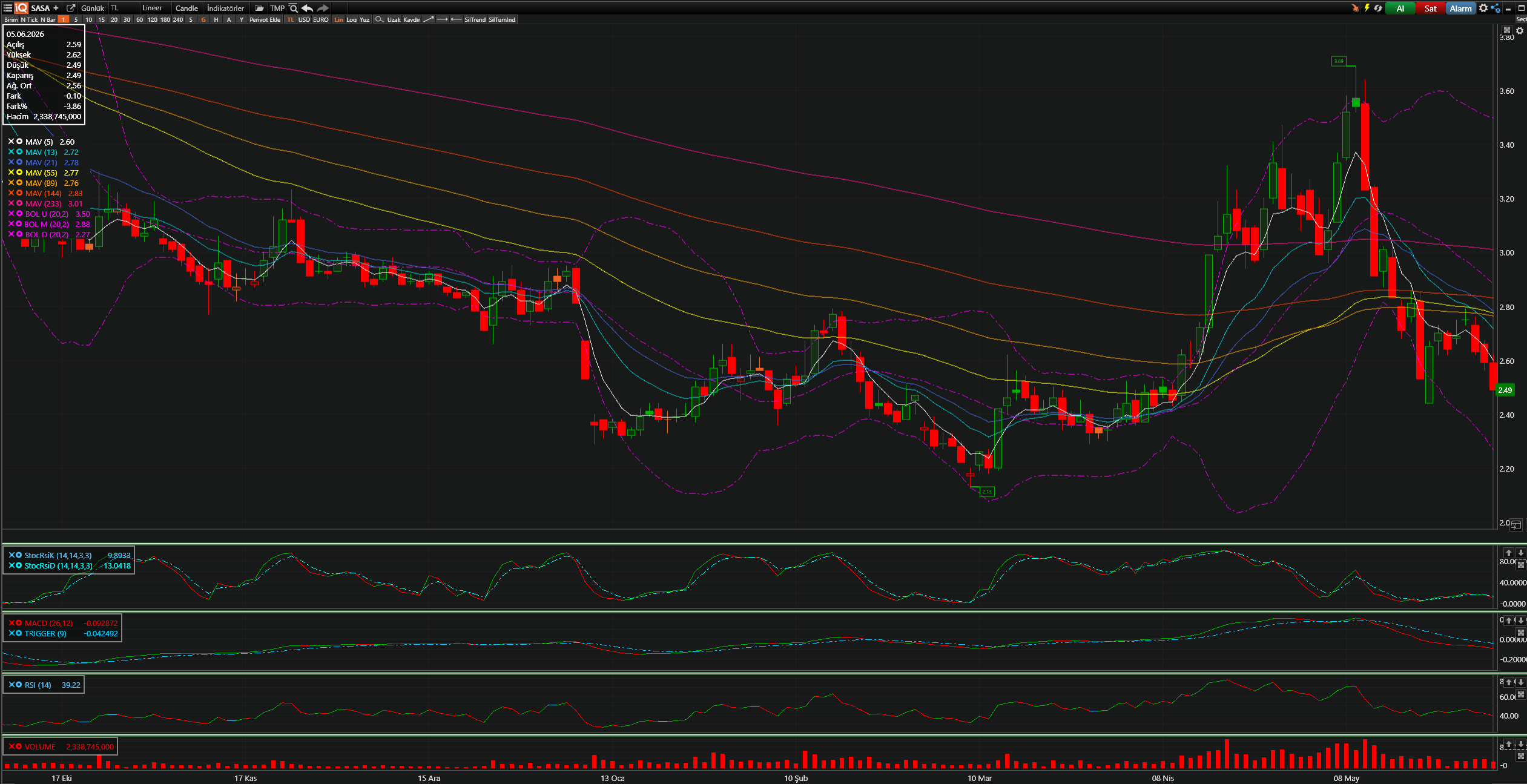Select the diagonal trend line tool
This screenshot has height=784, width=1527.
[429, 19]
